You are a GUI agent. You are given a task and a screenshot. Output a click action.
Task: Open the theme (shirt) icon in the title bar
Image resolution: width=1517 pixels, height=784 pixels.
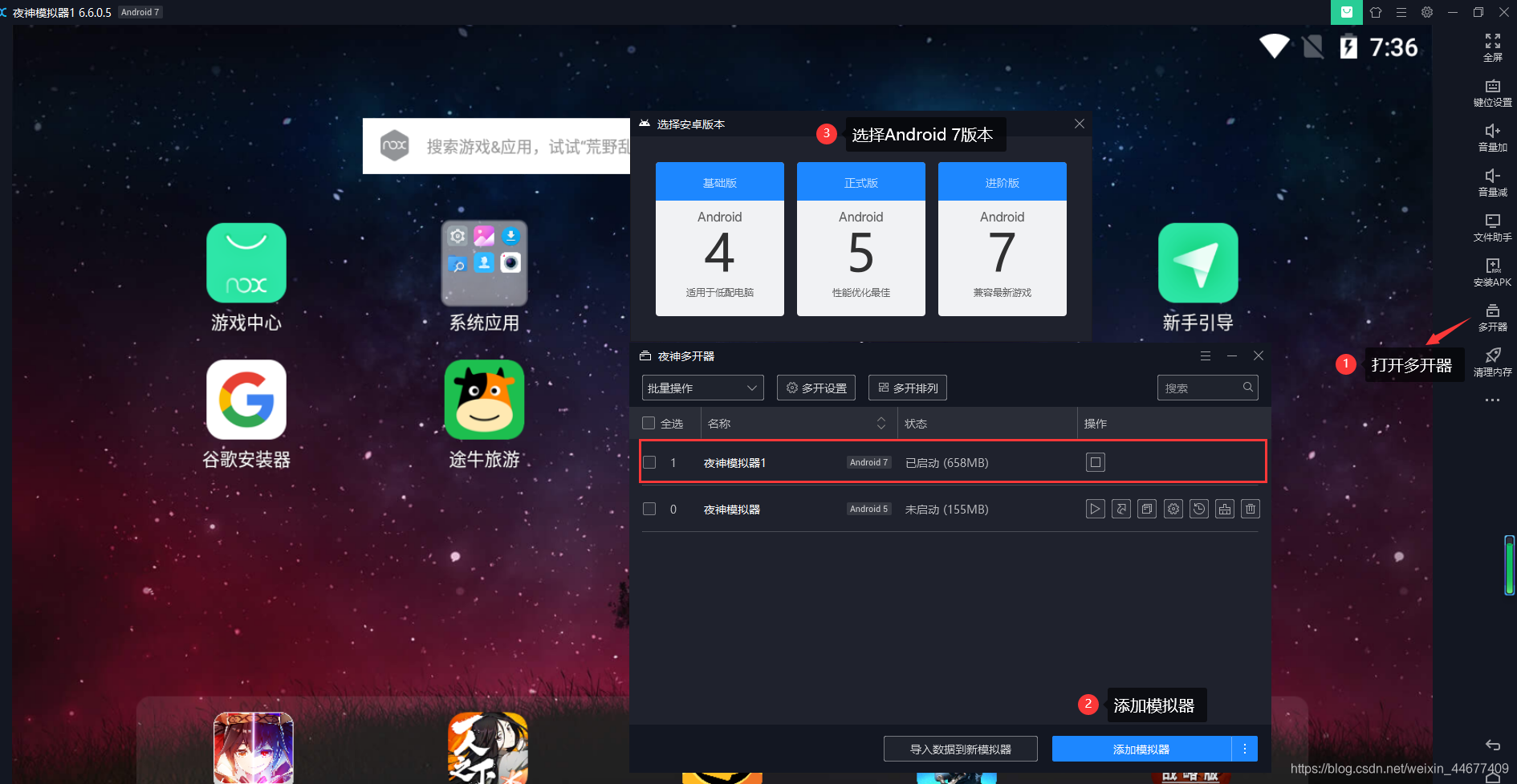pos(1376,12)
